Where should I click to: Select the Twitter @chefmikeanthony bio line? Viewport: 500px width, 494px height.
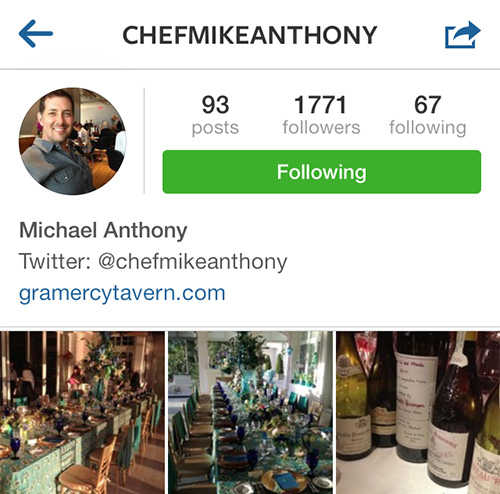(x=153, y=262)
